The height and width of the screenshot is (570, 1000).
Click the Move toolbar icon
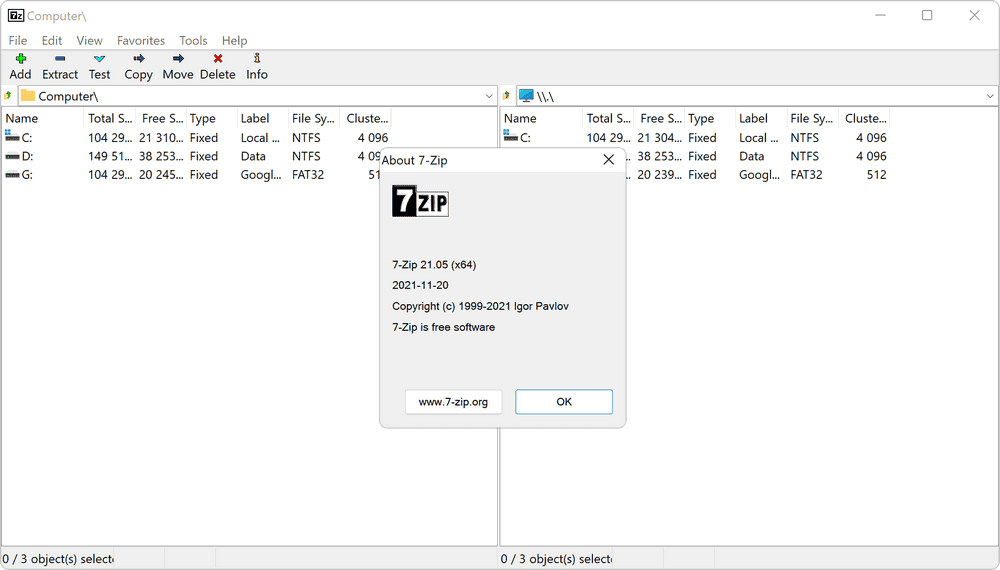(x=178, y=59)
